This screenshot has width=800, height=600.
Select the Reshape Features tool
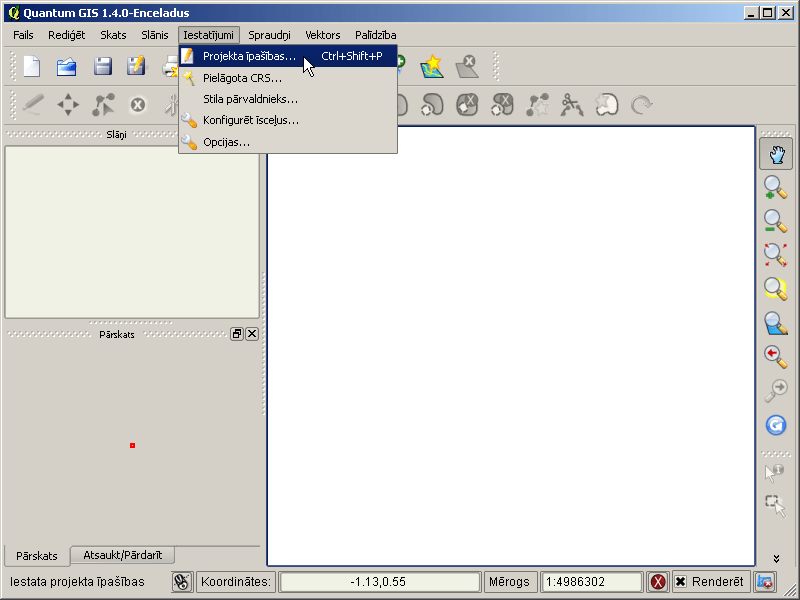click(537, 105)
